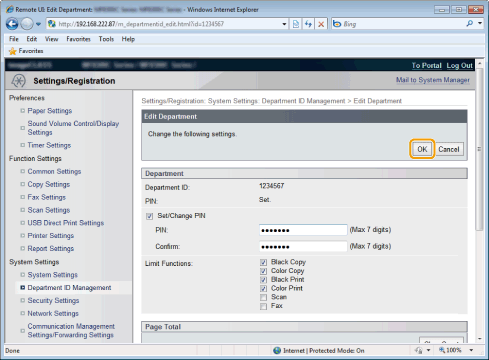Click the Log Out link
Viewport: 489px width, 360px height.
[459, 65]
